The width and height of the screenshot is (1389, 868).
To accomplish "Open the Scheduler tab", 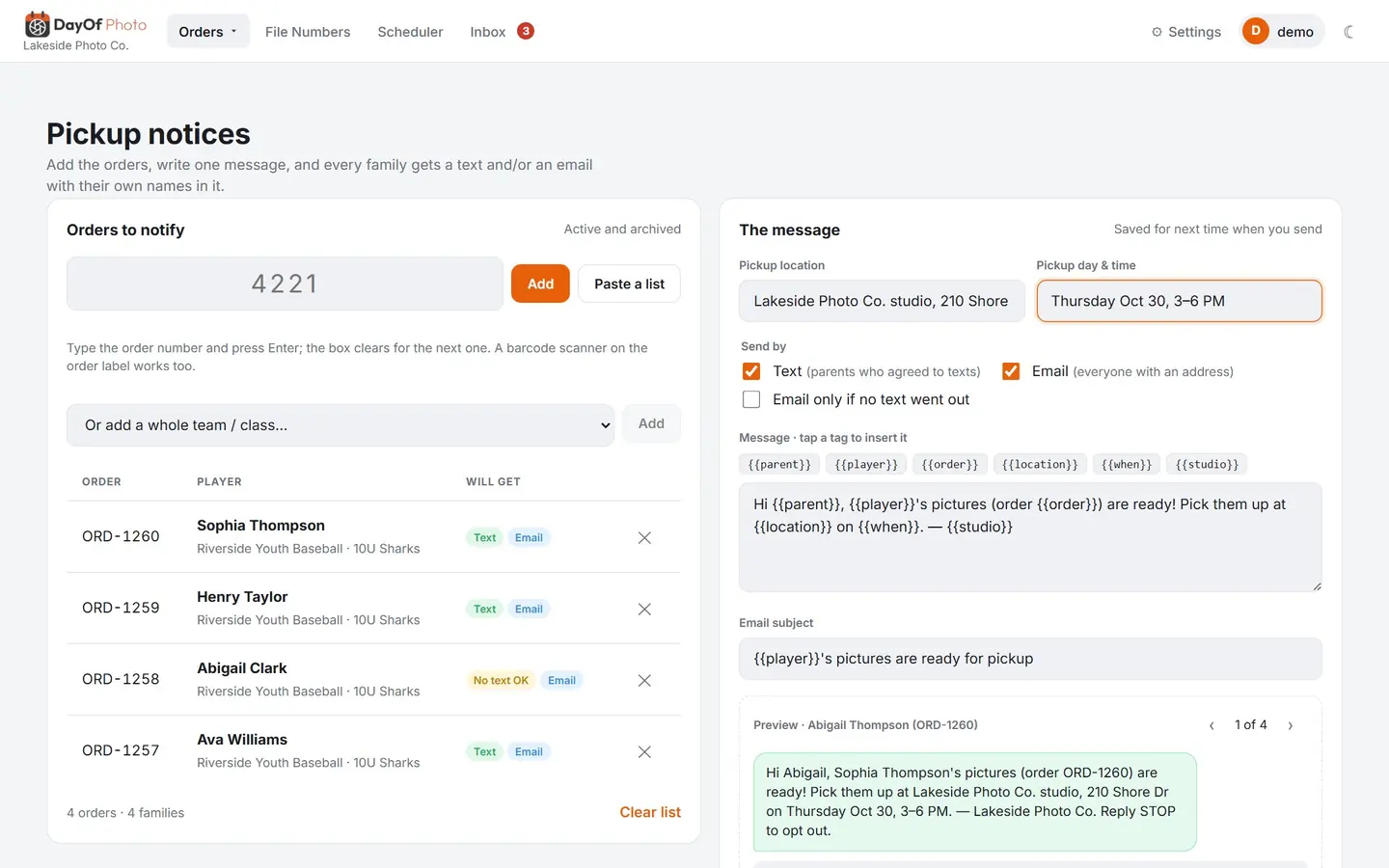I will pyautogui.click(x=410, y=32).
